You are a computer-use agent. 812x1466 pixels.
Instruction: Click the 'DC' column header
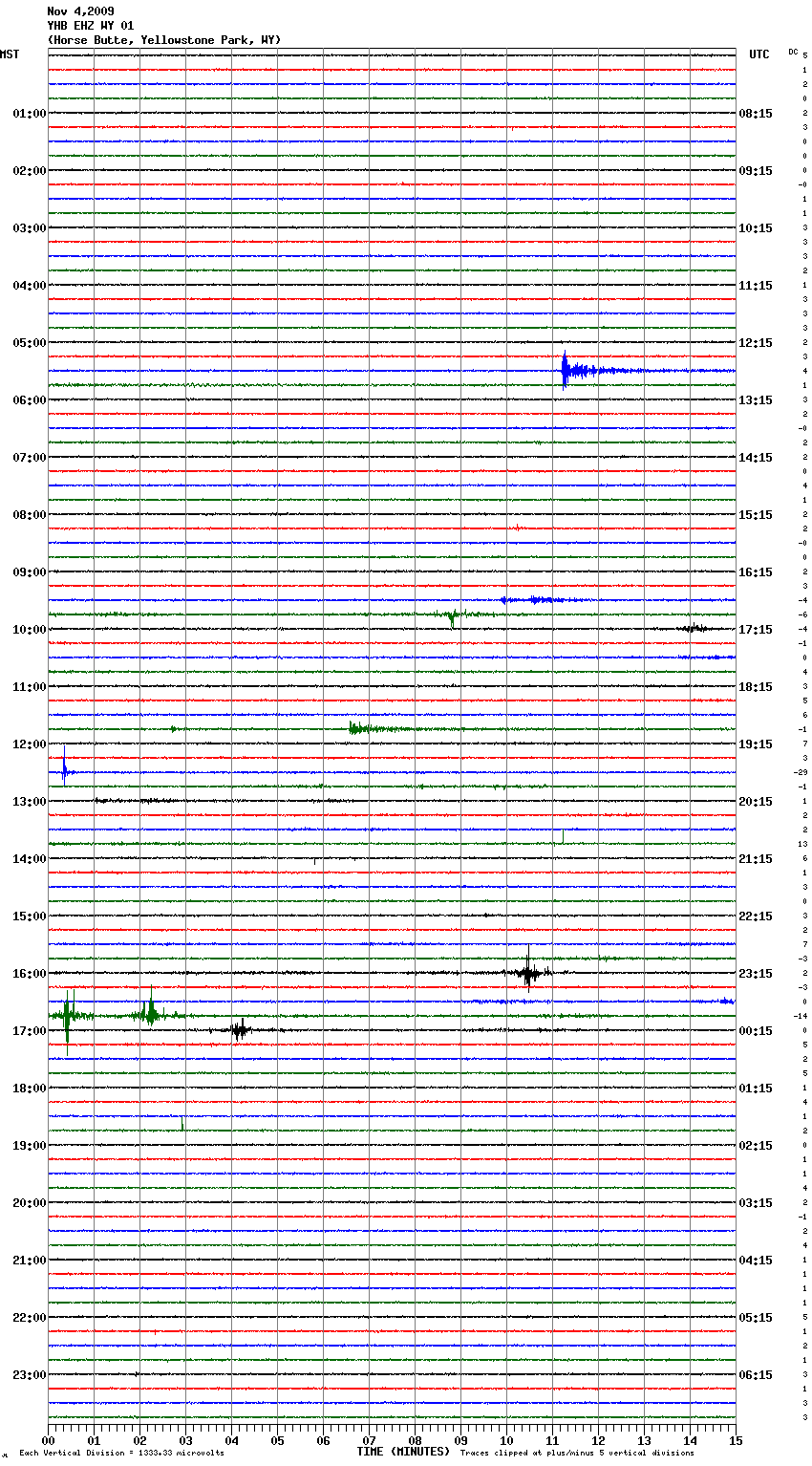tap(793, 52)
